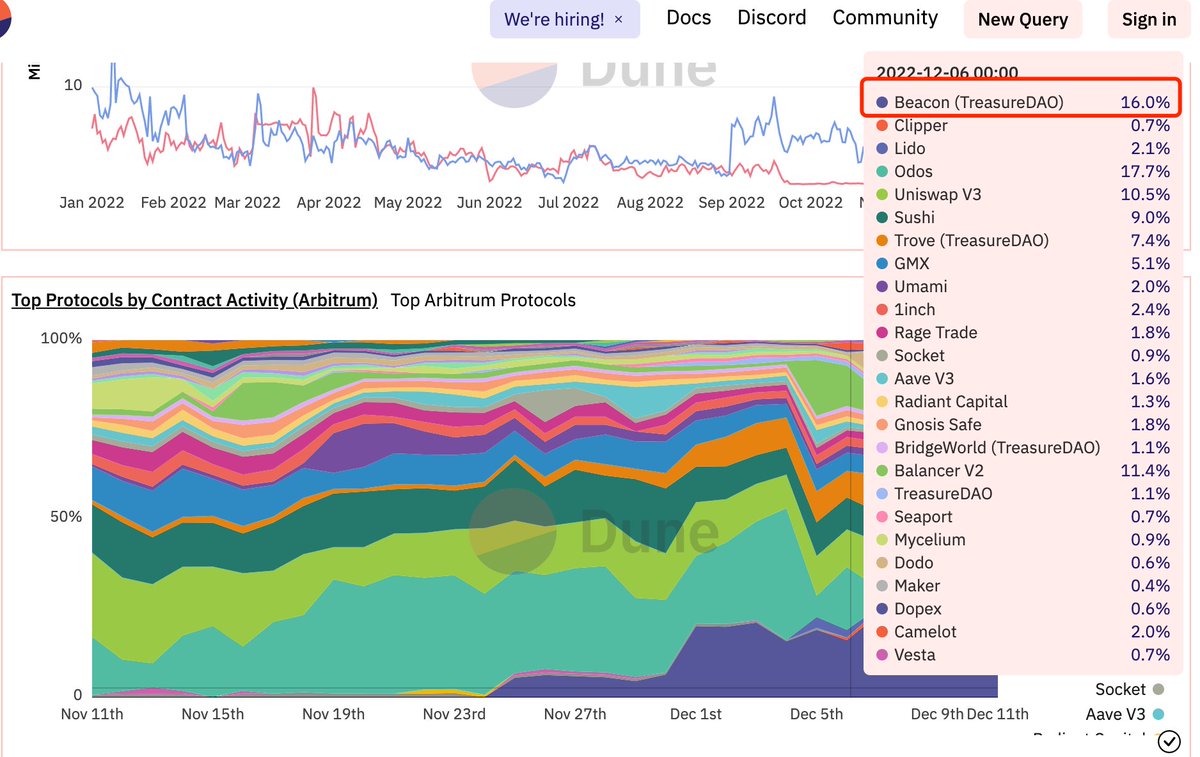This screenshot has width=1200, height=757.
Task: Select the Vesta tooltip row
Action: [x=1023, y=654]
